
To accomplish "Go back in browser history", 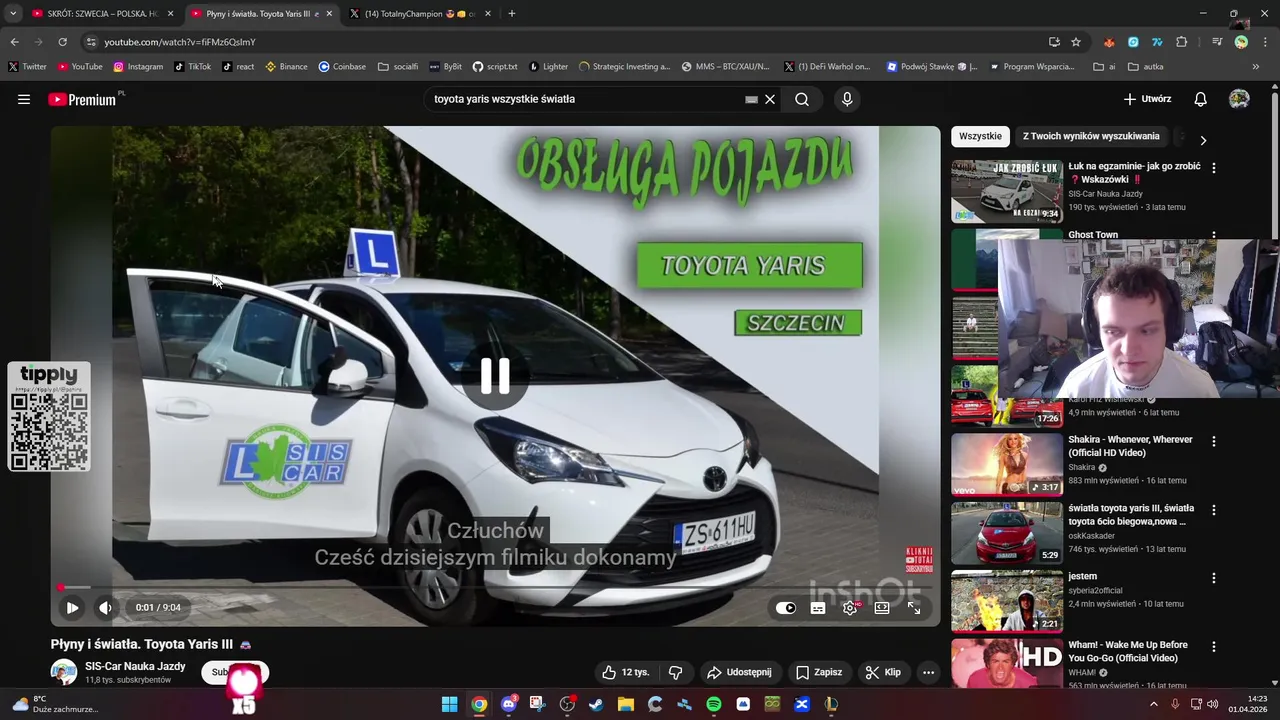I will coord(14,42).
